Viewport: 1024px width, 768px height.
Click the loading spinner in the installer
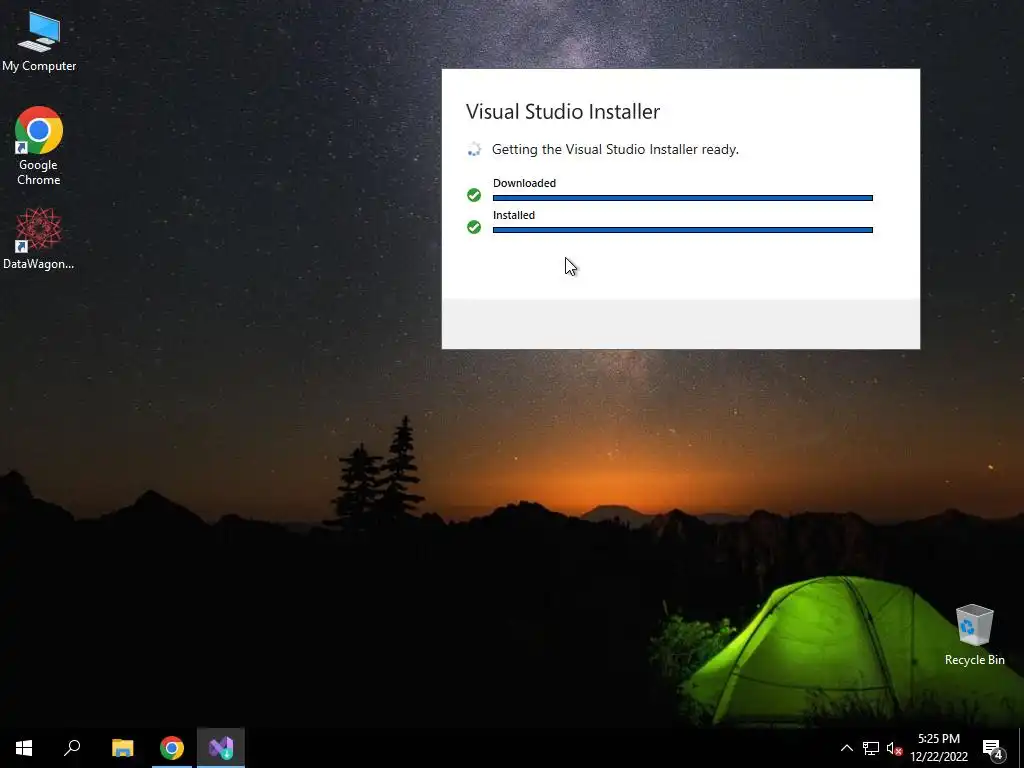tap(474, 150)
